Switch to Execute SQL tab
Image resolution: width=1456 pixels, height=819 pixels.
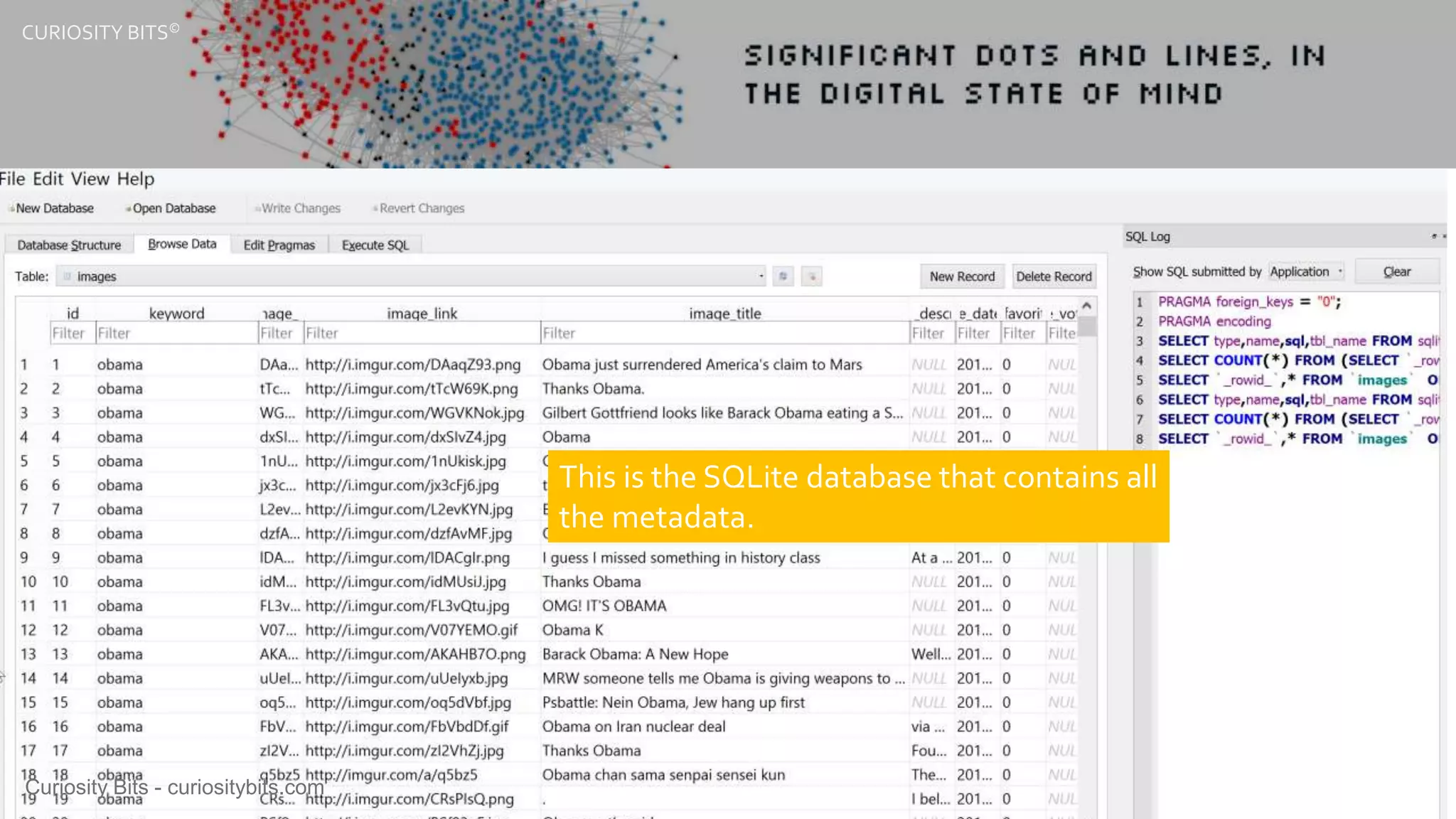point(375,245)
